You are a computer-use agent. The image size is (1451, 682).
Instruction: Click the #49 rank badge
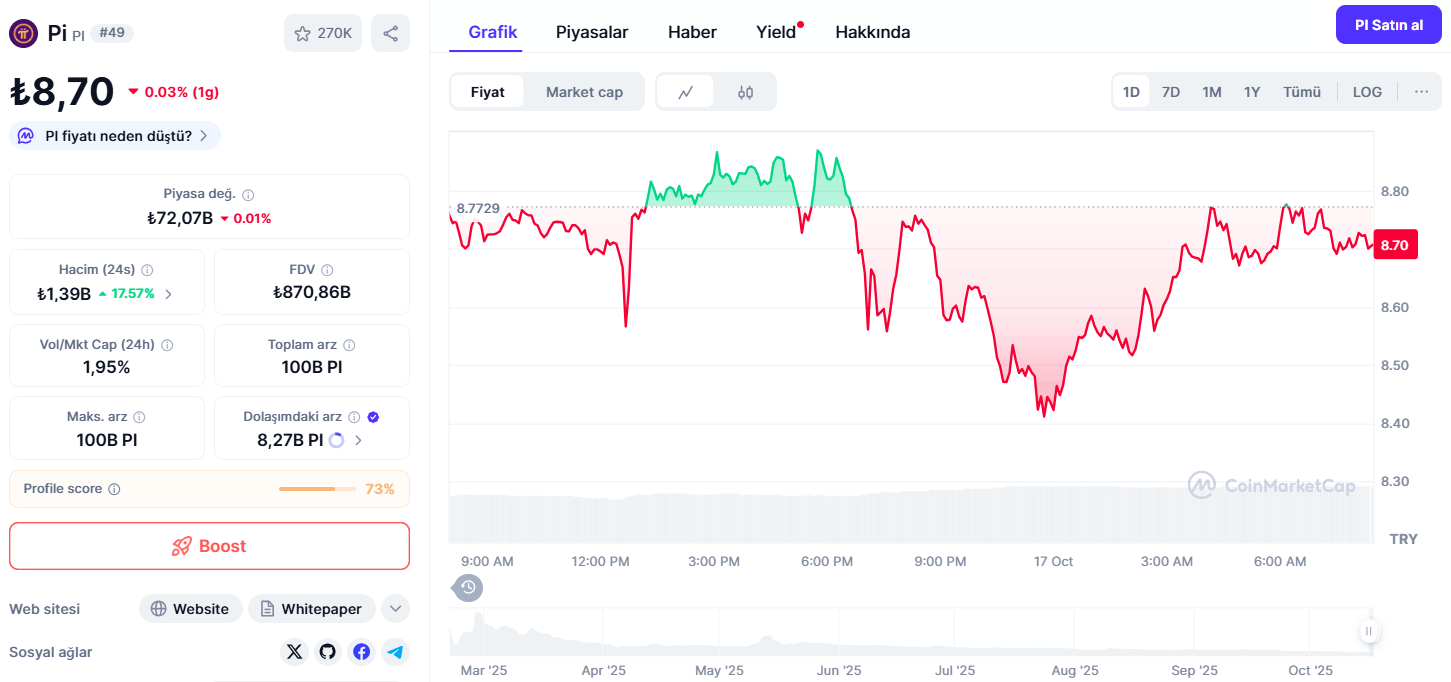tap(112, 33)
